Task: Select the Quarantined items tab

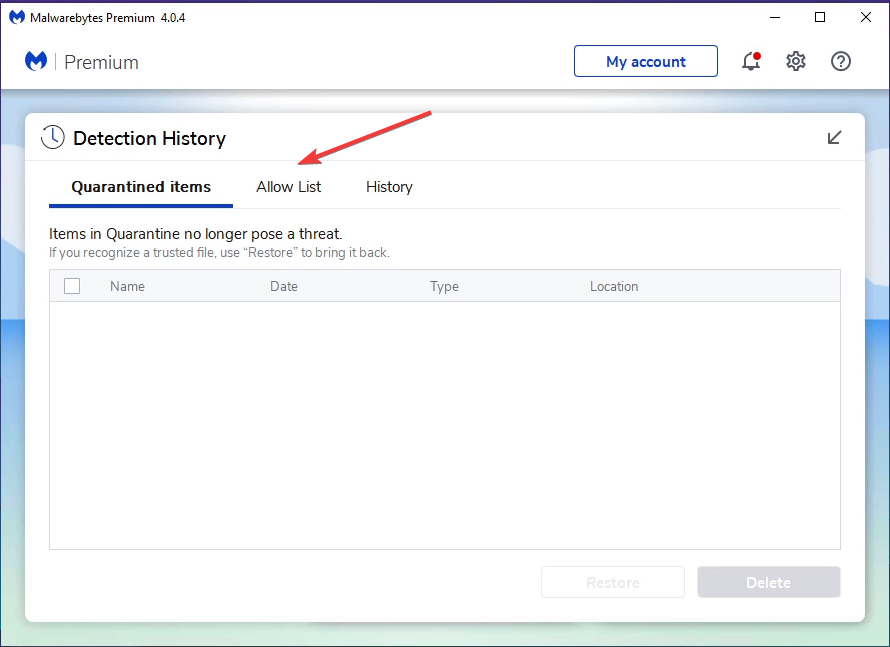Action: 141,187
